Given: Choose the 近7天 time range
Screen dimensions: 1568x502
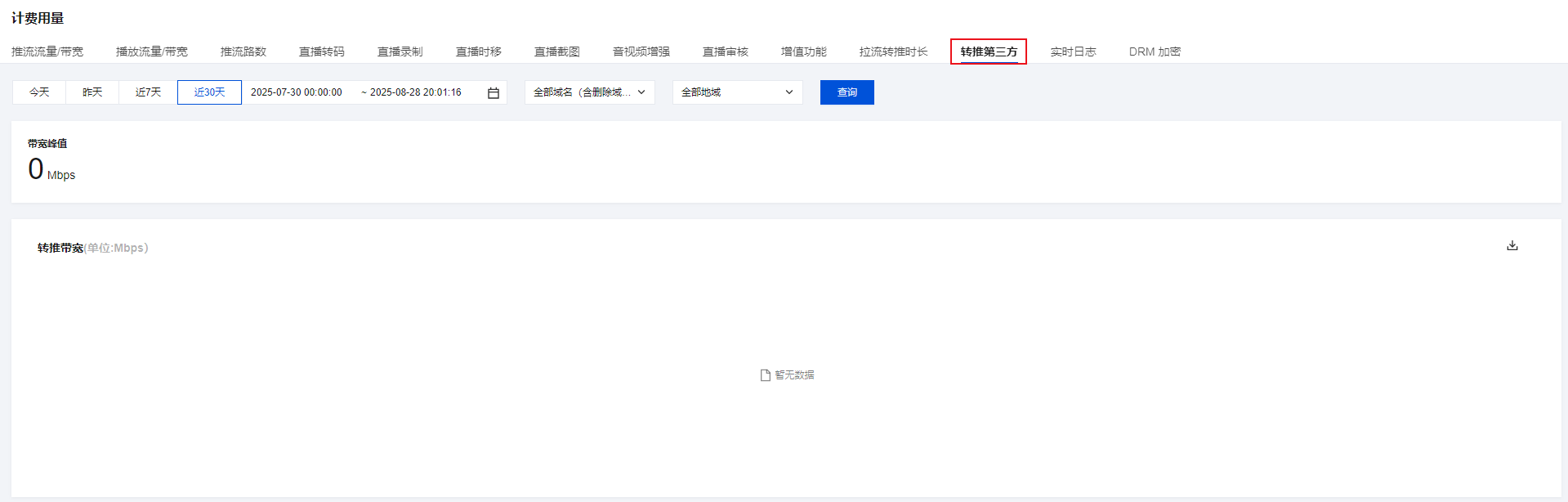Looking at the screenshot, I should 148,92.
